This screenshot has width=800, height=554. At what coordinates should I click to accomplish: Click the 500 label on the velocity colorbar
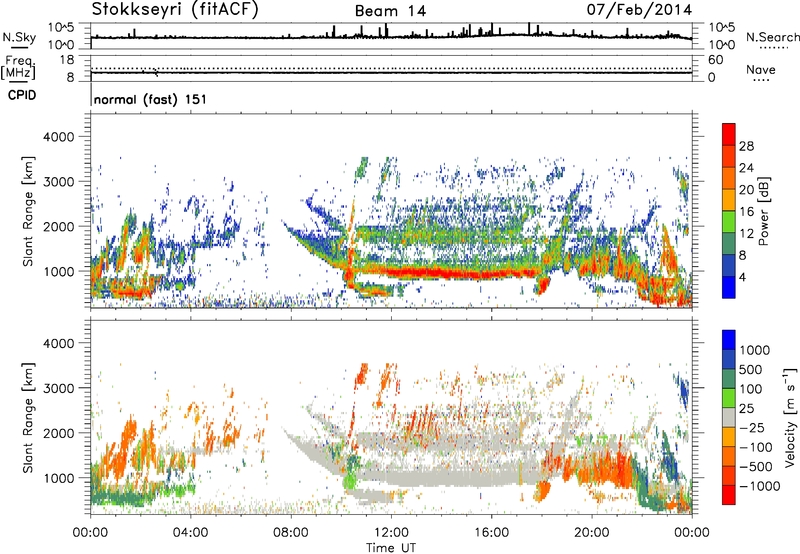tap(751, 370)
